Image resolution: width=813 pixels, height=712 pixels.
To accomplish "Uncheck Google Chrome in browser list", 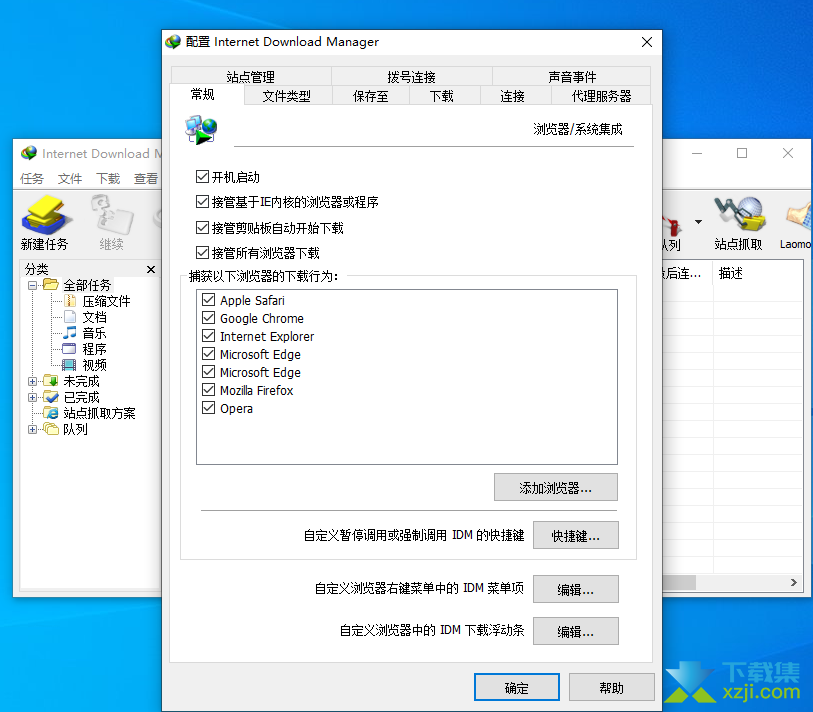I will pyautogui.click(x=208, y=318).
